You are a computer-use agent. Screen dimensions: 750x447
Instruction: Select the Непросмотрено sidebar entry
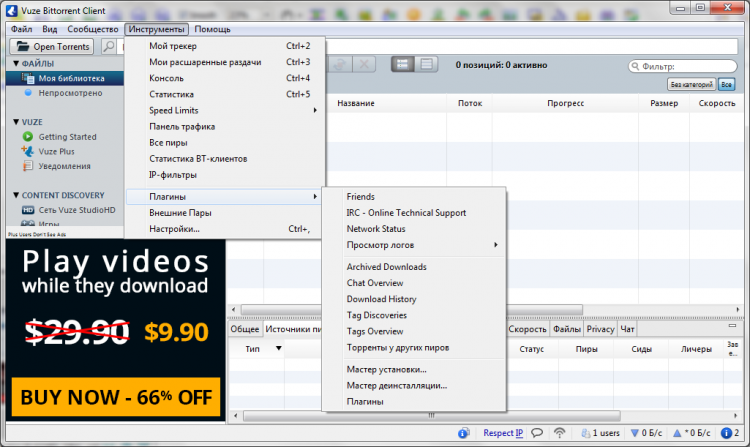[x=70, y=93]
